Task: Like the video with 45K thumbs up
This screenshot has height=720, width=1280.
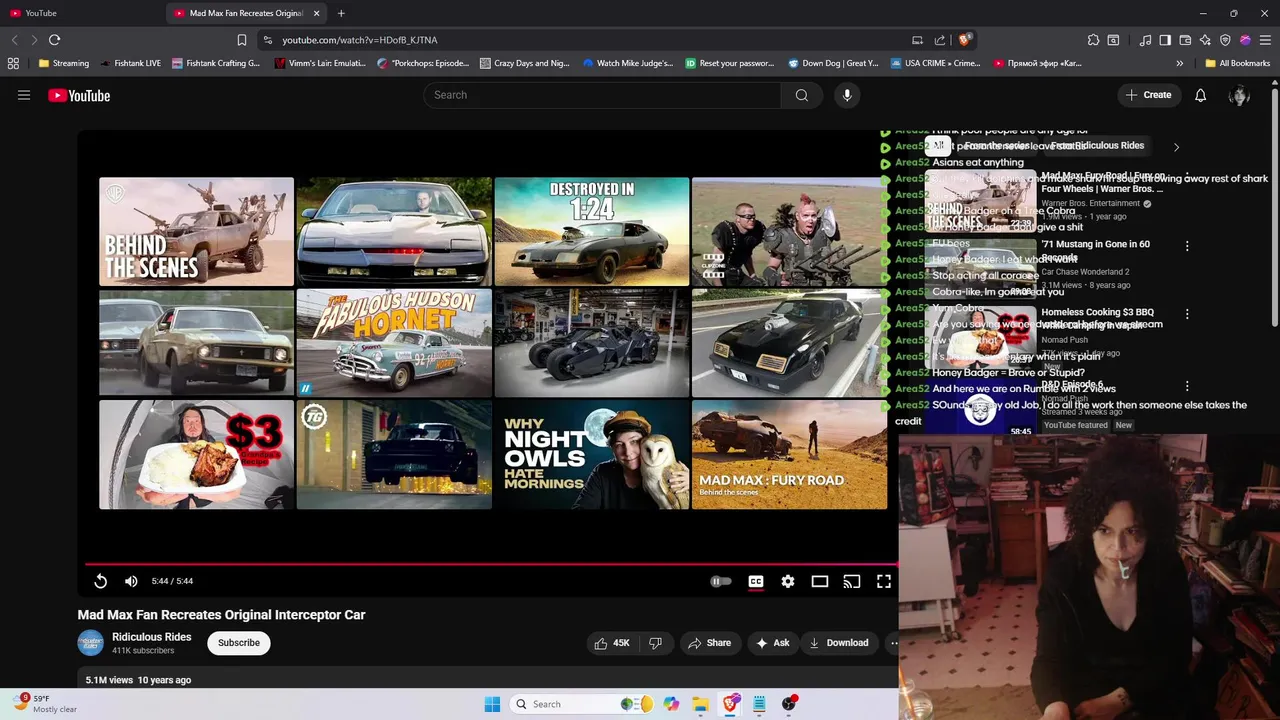Action: coord(611,643)
